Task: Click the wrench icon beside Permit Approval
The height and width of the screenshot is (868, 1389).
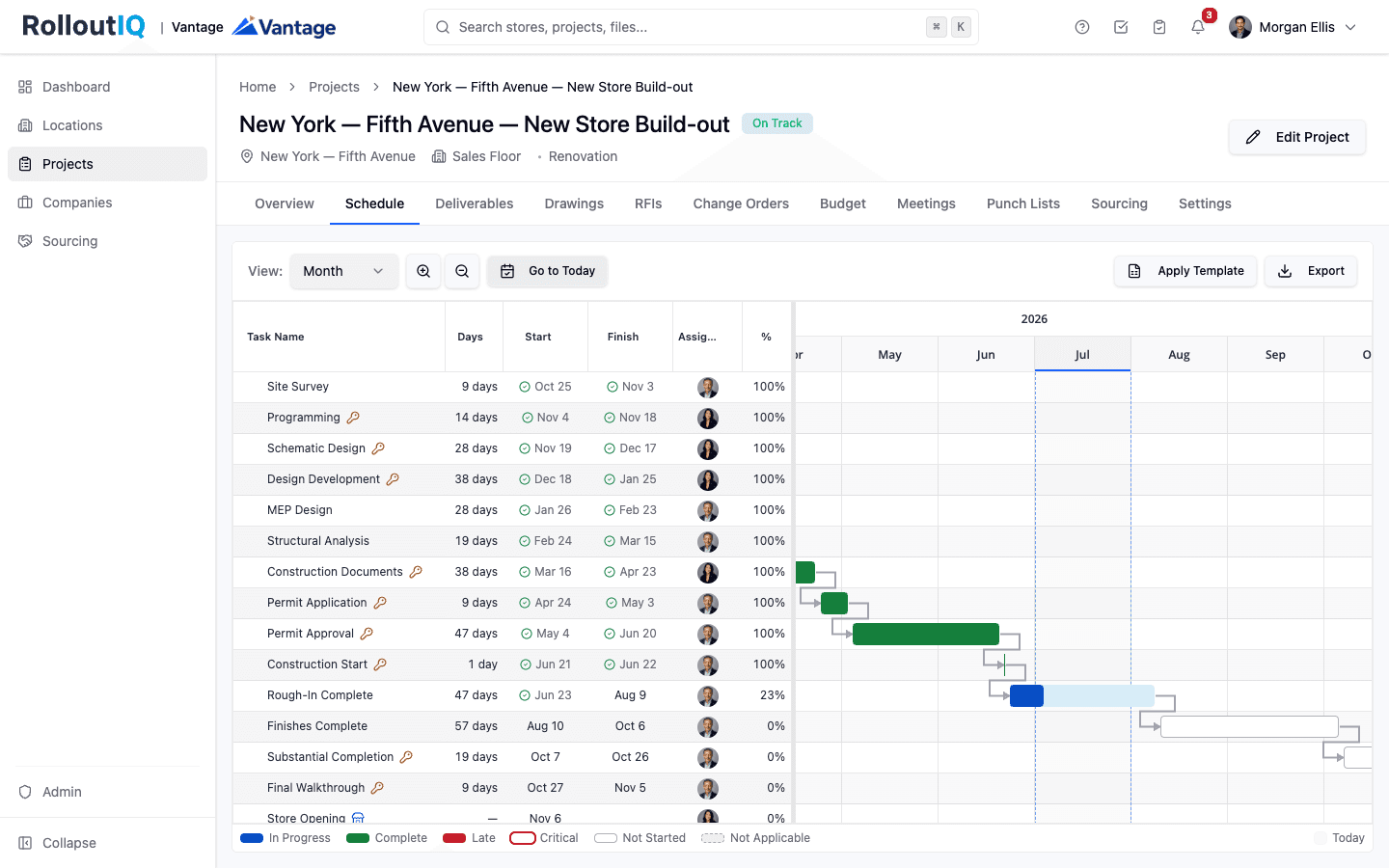Action: coord(367,634)
